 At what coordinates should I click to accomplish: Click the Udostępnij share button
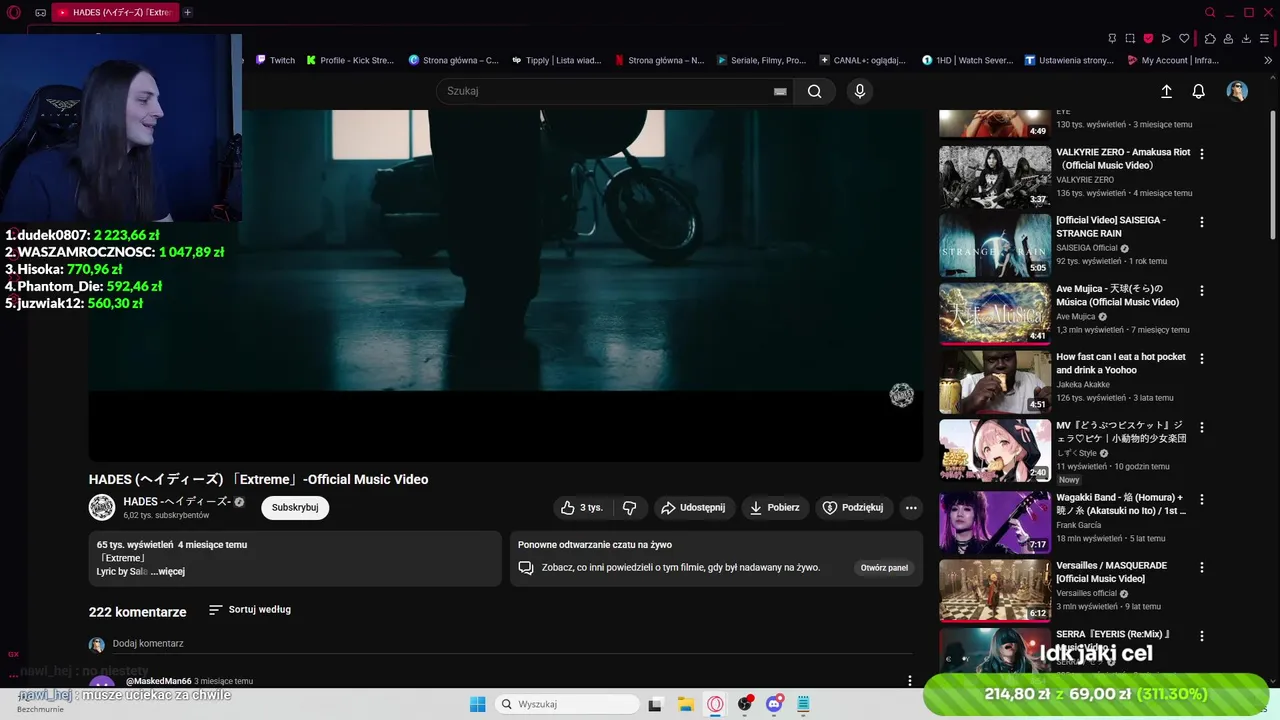click(x=693, y=508)
